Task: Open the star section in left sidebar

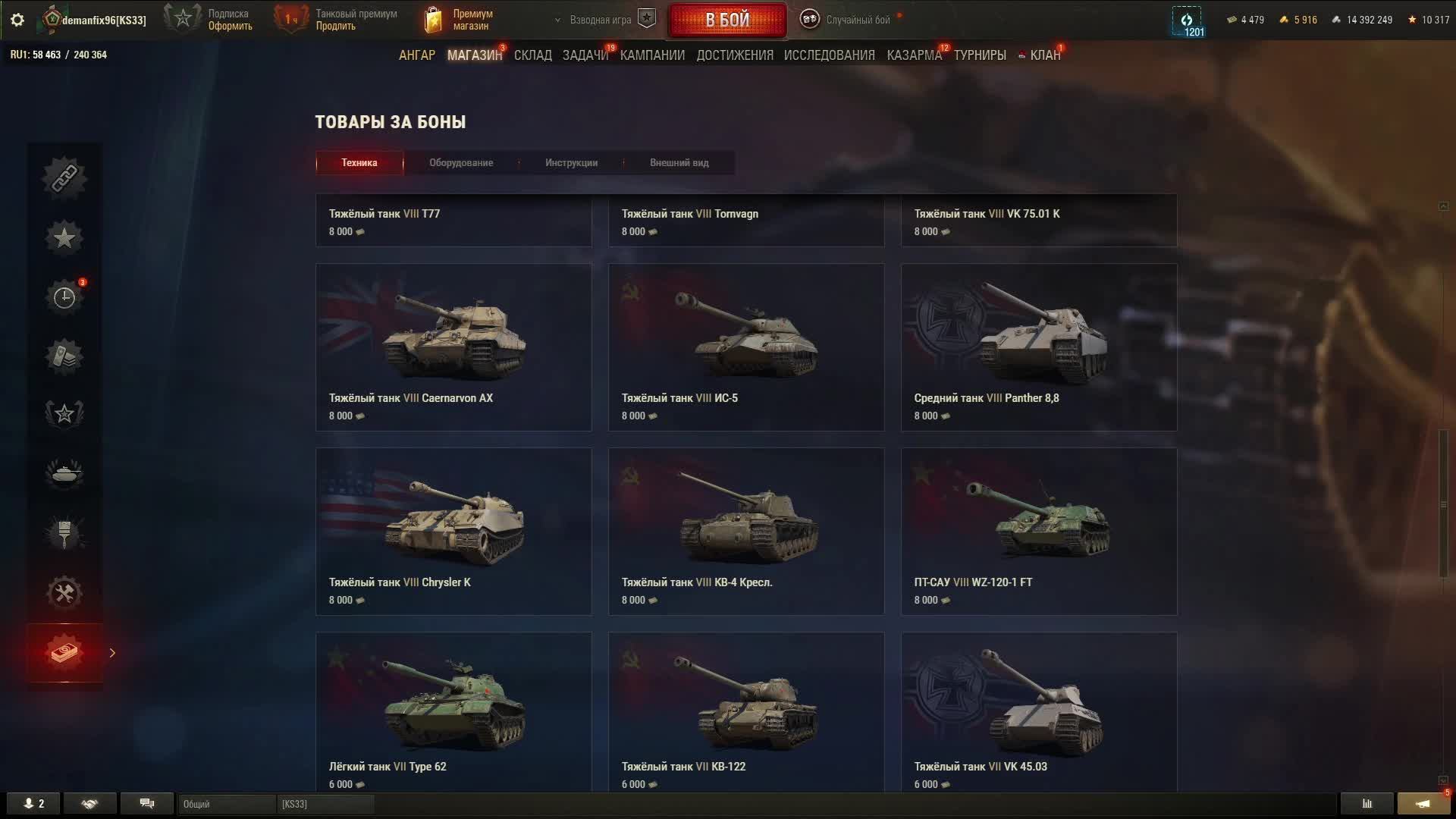Action: click(64, 237)
